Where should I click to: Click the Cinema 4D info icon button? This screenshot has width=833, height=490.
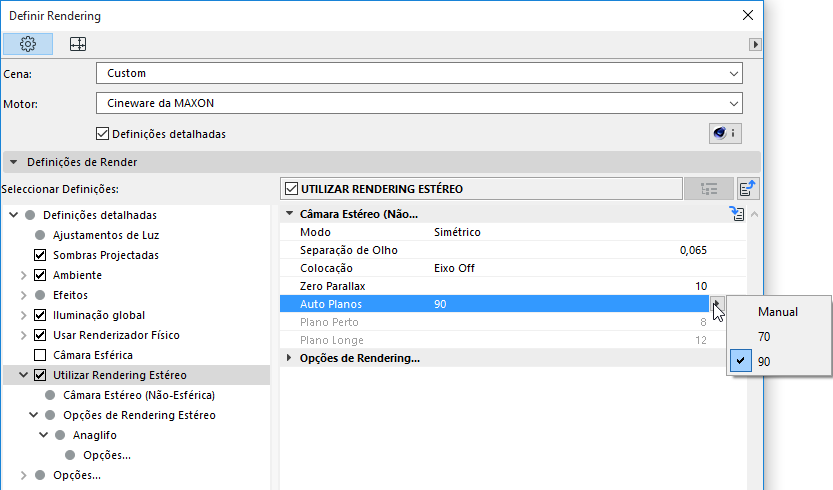tap(725, 133)
